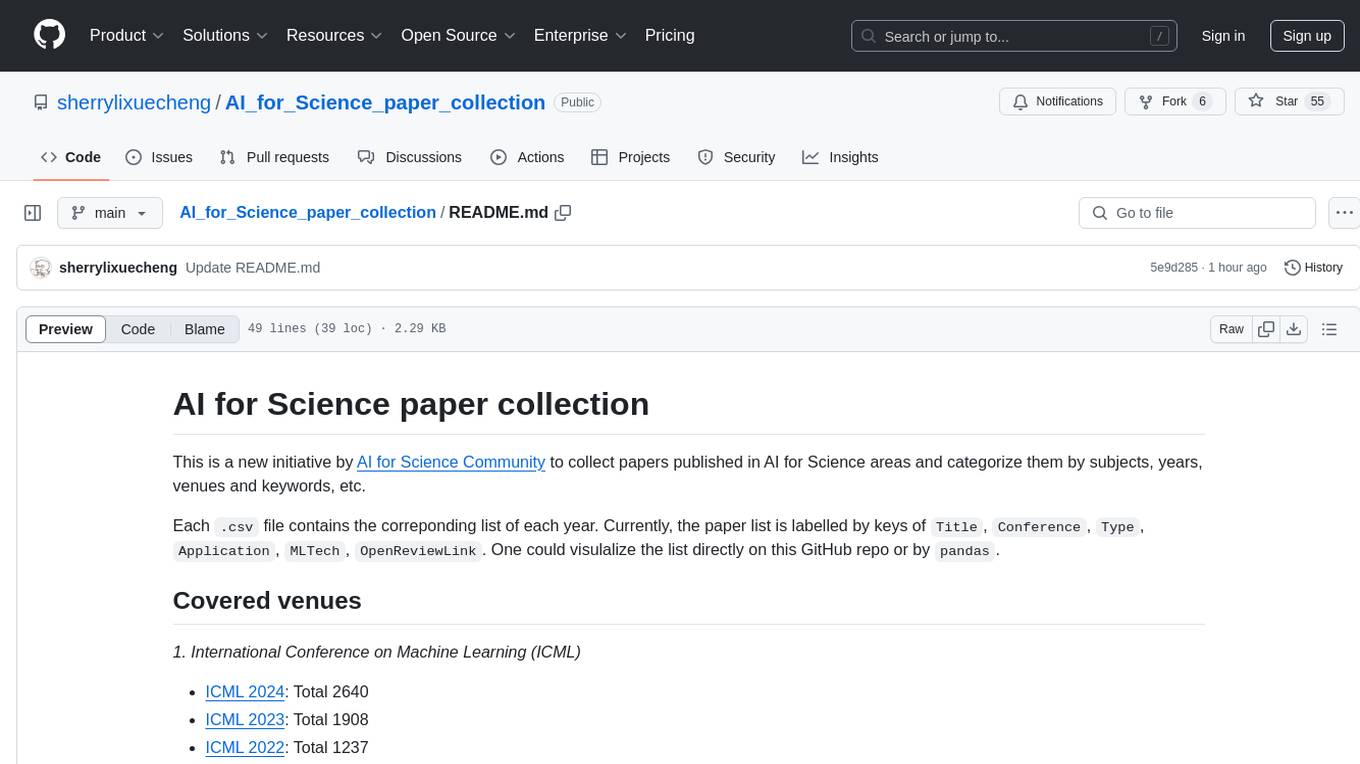The height and width of the screenshot is (764, 1360).
Task: Select the Code view
Action: point(138,329)
